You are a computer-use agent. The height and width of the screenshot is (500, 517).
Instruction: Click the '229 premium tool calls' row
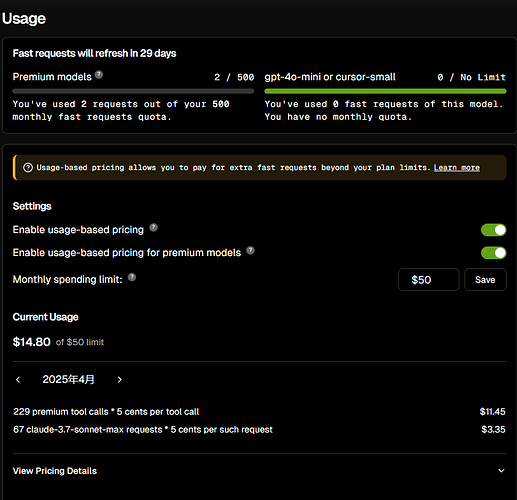click(259, 412)
